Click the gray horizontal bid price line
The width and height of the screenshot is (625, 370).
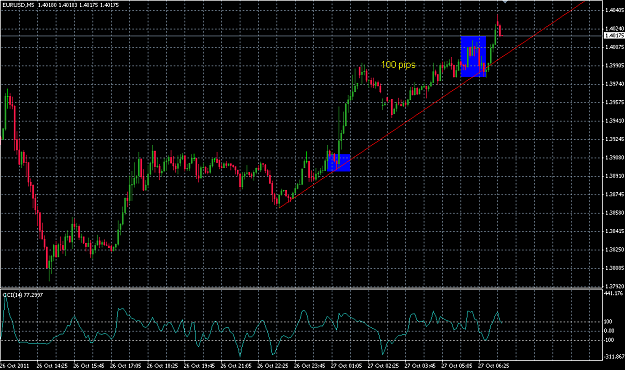301,36
